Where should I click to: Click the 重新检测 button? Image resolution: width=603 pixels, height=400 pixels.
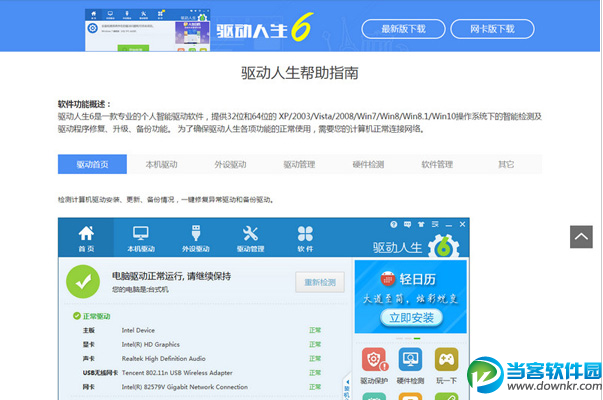320,282
